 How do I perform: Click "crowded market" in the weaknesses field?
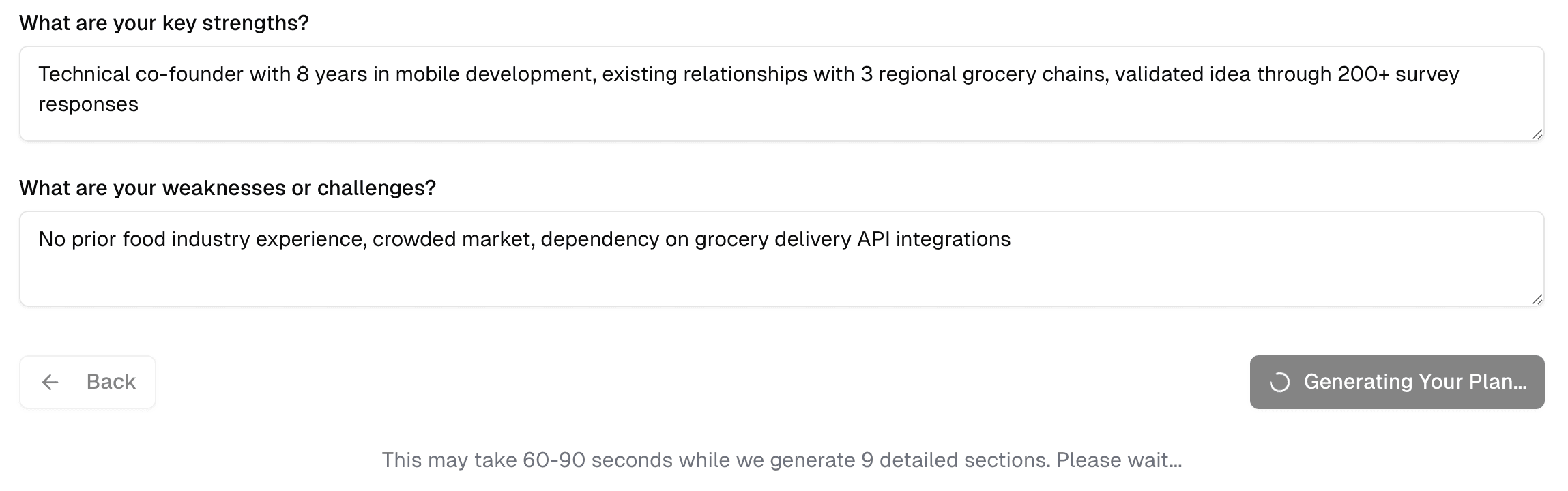click(452, 239)
